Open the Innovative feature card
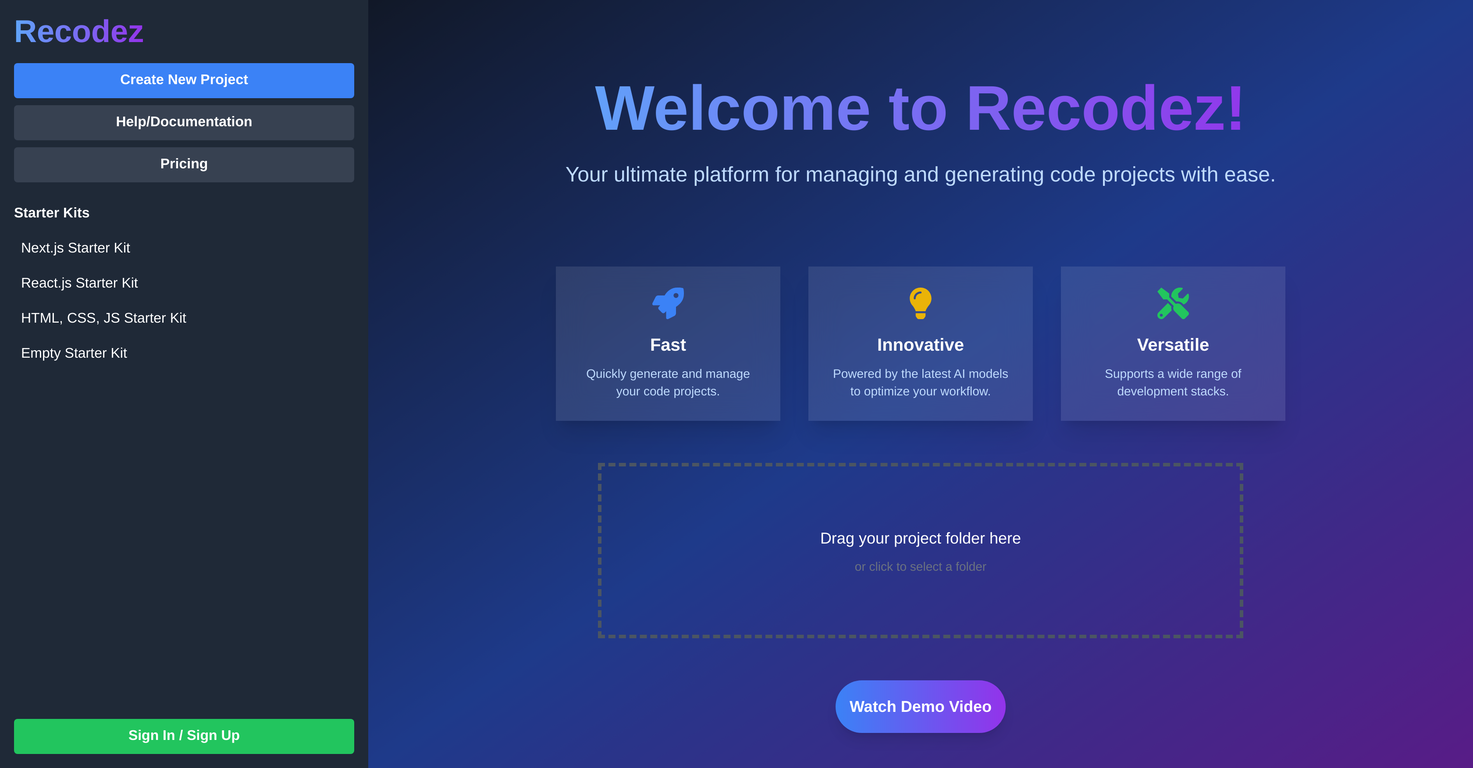Image resolution: width=1473 pixels, height=768 pixels. tap(919, 343)
